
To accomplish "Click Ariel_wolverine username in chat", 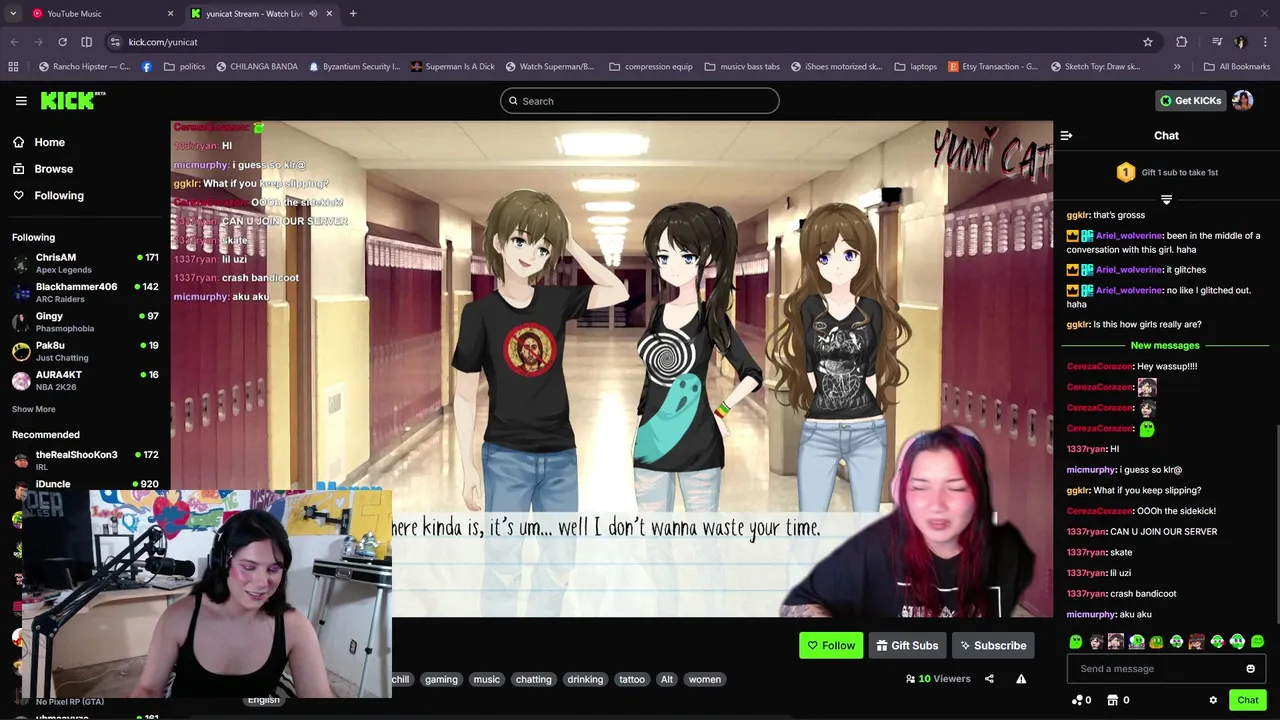I will tap(1129, 236).
